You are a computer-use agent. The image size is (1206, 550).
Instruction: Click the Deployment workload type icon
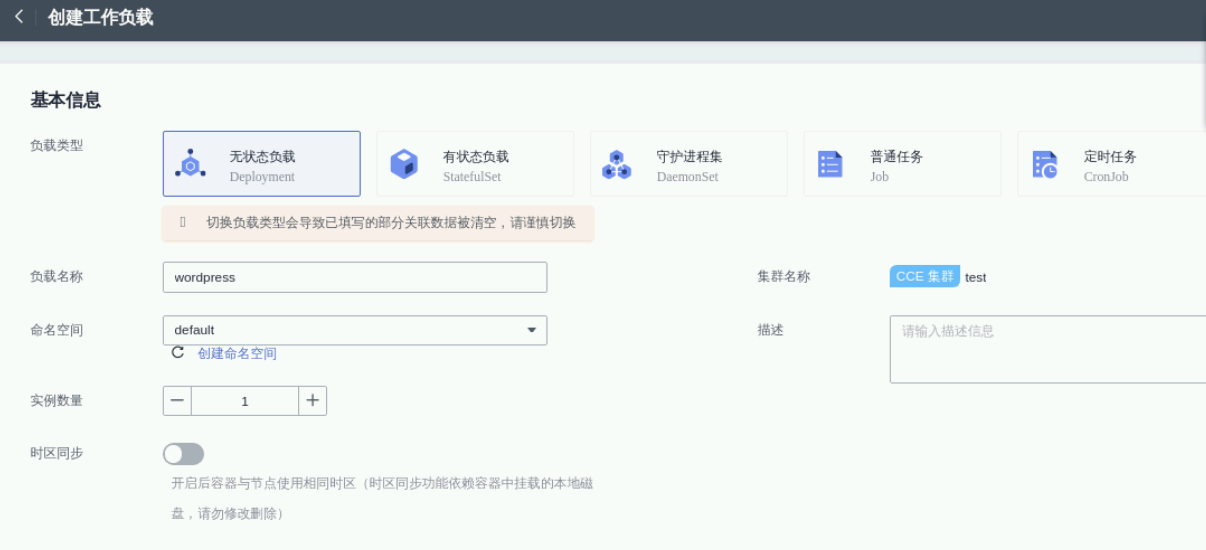(x=190, y=164)
